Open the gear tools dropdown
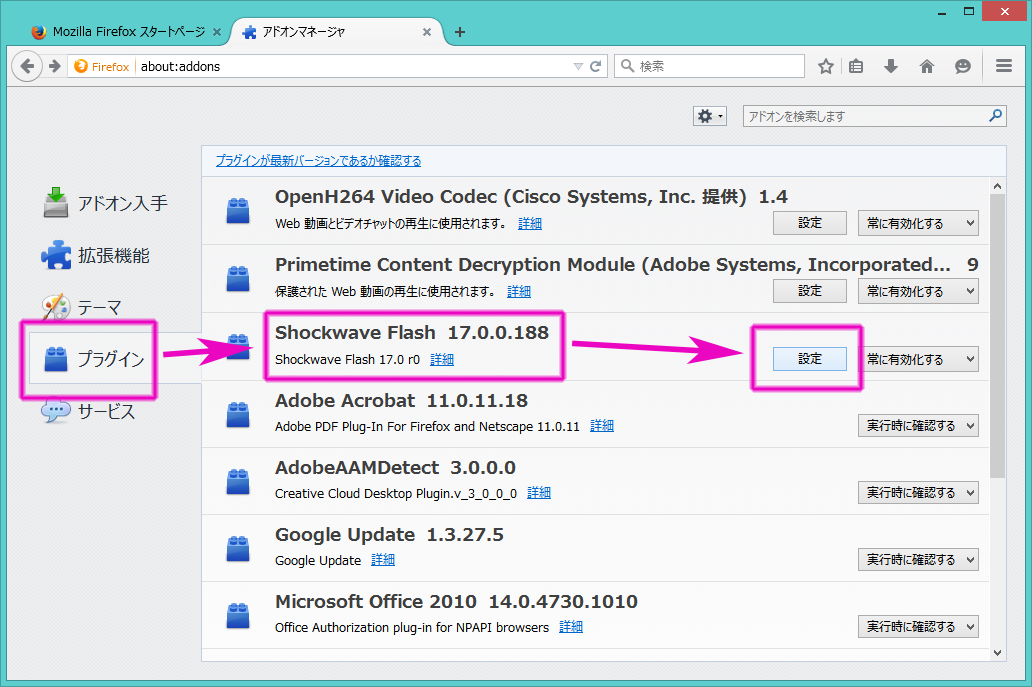Viewport: 1032px width, 687px height. pyautogui.click(x=710, y=116)
